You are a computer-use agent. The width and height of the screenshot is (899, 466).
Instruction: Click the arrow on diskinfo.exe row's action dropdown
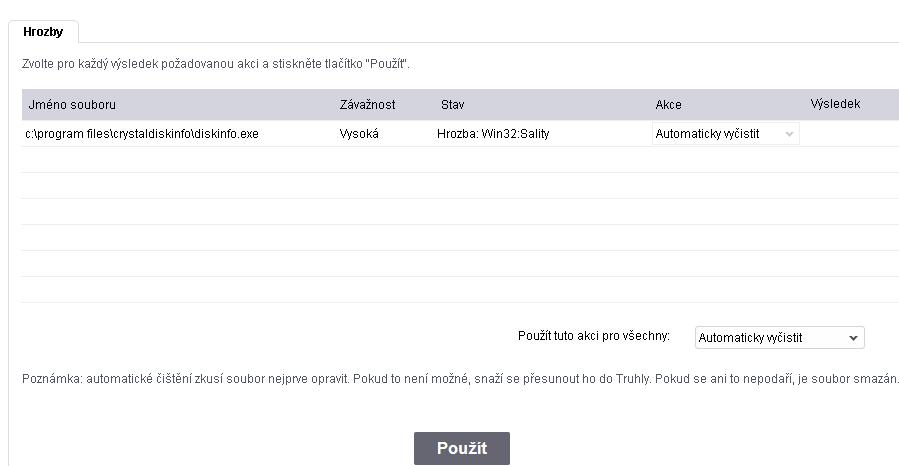pyautogui.click(x=789, y=134)
